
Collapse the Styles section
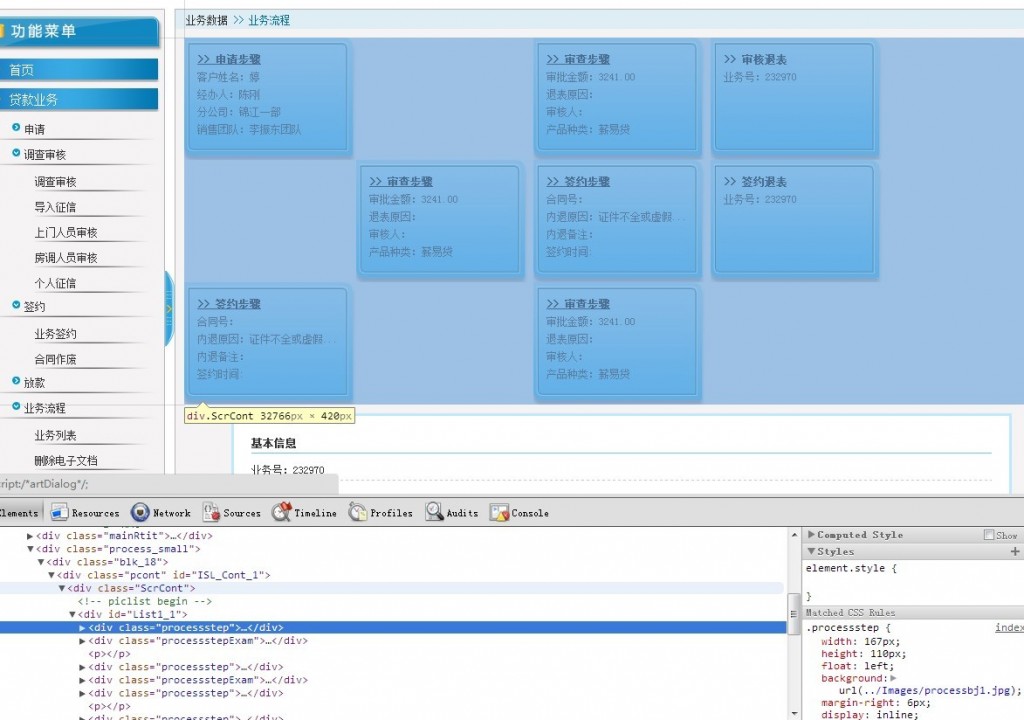pos(811,551)
